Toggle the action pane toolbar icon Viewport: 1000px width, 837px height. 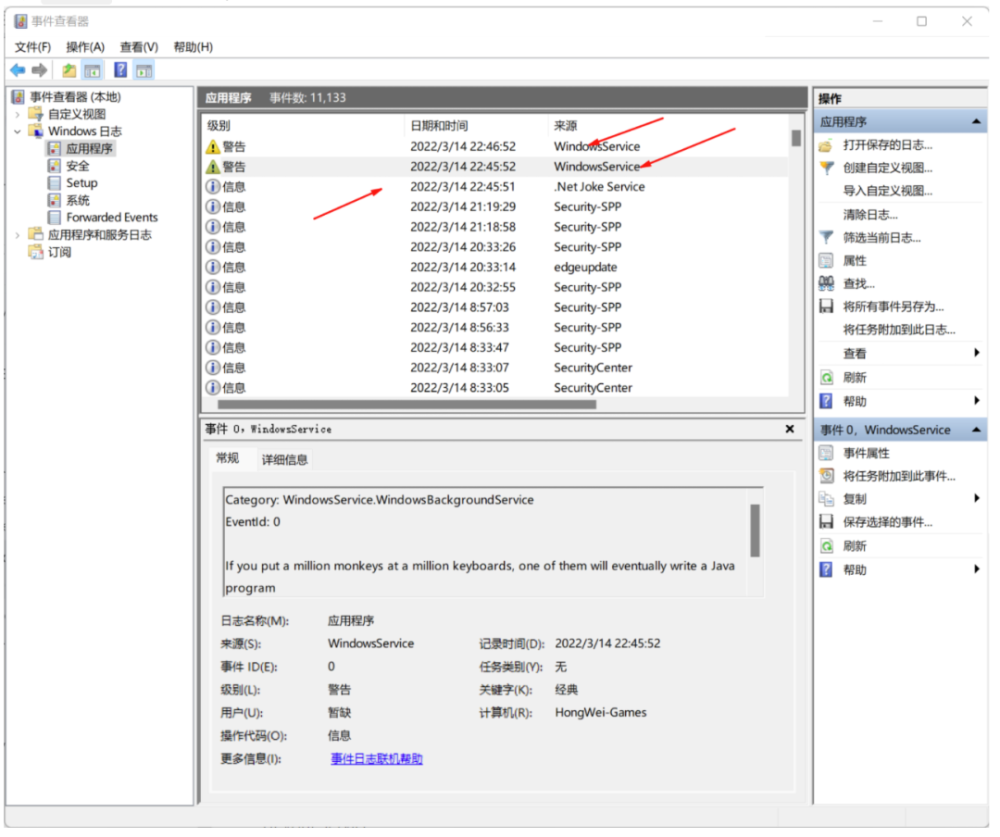pyautogui.click(x=144, y=70)
